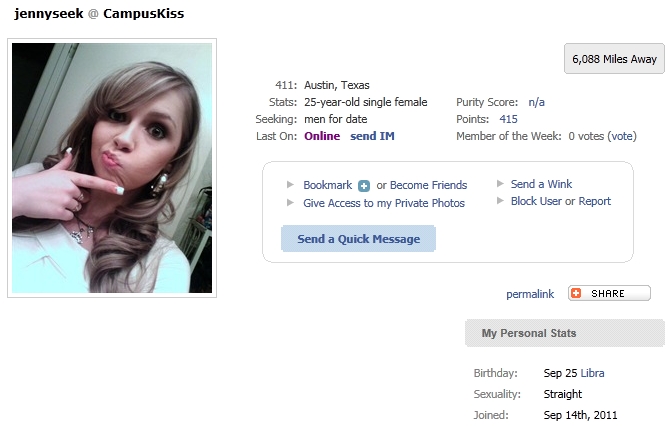This screenshot has height=426, width=669.
Task: Open the permalink link
Action: (x=530, y=294)
